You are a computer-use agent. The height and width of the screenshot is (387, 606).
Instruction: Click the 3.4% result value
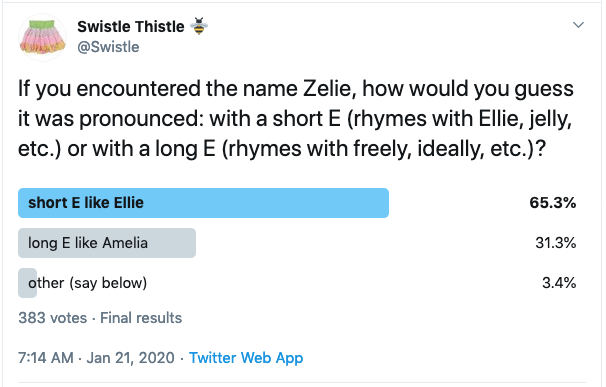(559, 283)
